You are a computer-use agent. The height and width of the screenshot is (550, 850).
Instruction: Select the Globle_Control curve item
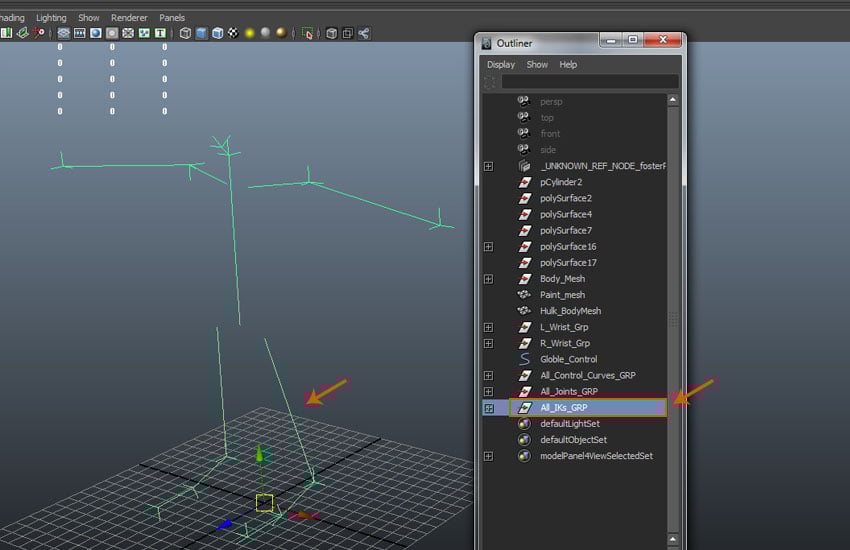568,359
